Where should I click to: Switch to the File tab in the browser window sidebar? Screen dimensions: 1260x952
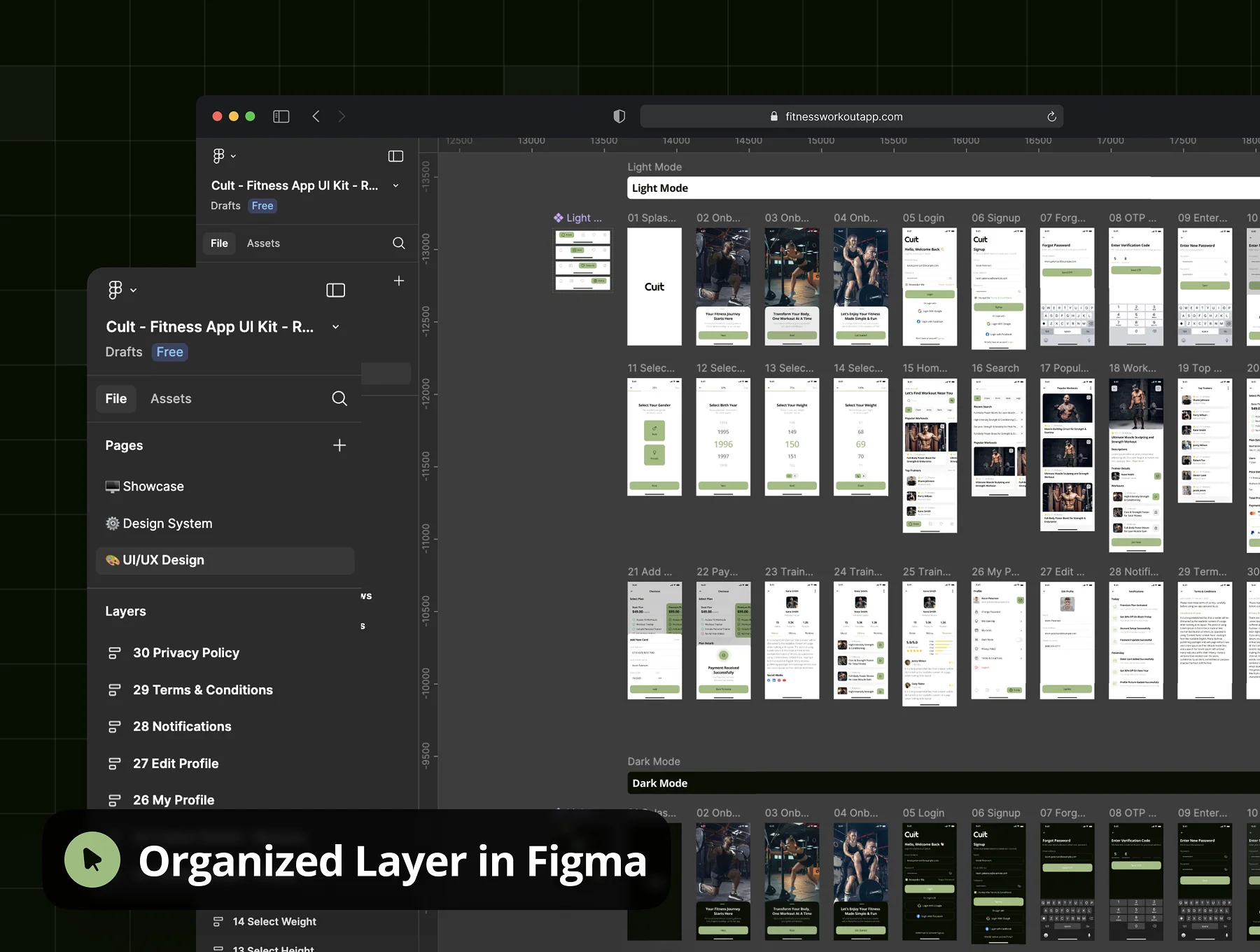pos(219,244)
